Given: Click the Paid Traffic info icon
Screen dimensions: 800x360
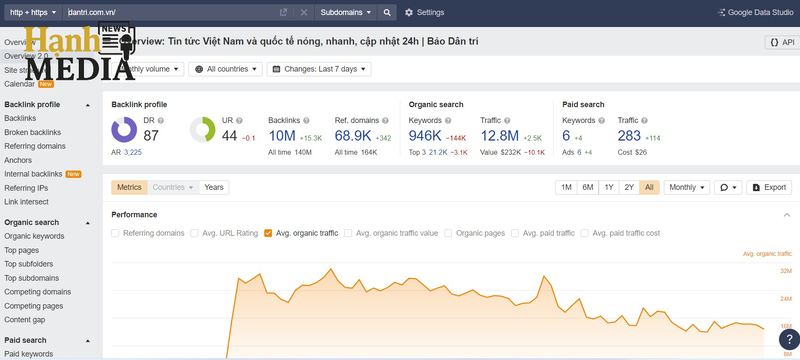Looking at the screenshot, I should coord(644,121).
